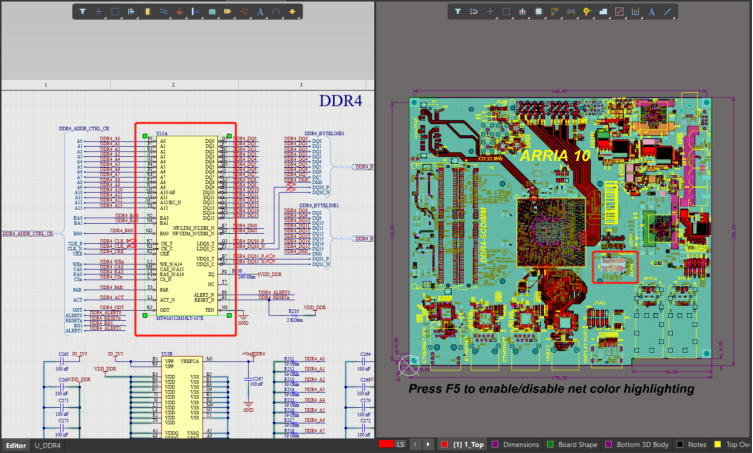This screenshot has width=753, height=453.
Task: Open the PCB align objects tool
Action: (522, 12)
